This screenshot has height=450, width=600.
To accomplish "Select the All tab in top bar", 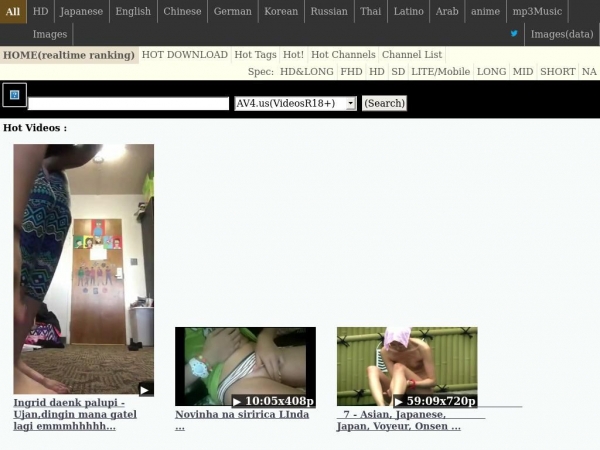I will click(x=13, y=11).
